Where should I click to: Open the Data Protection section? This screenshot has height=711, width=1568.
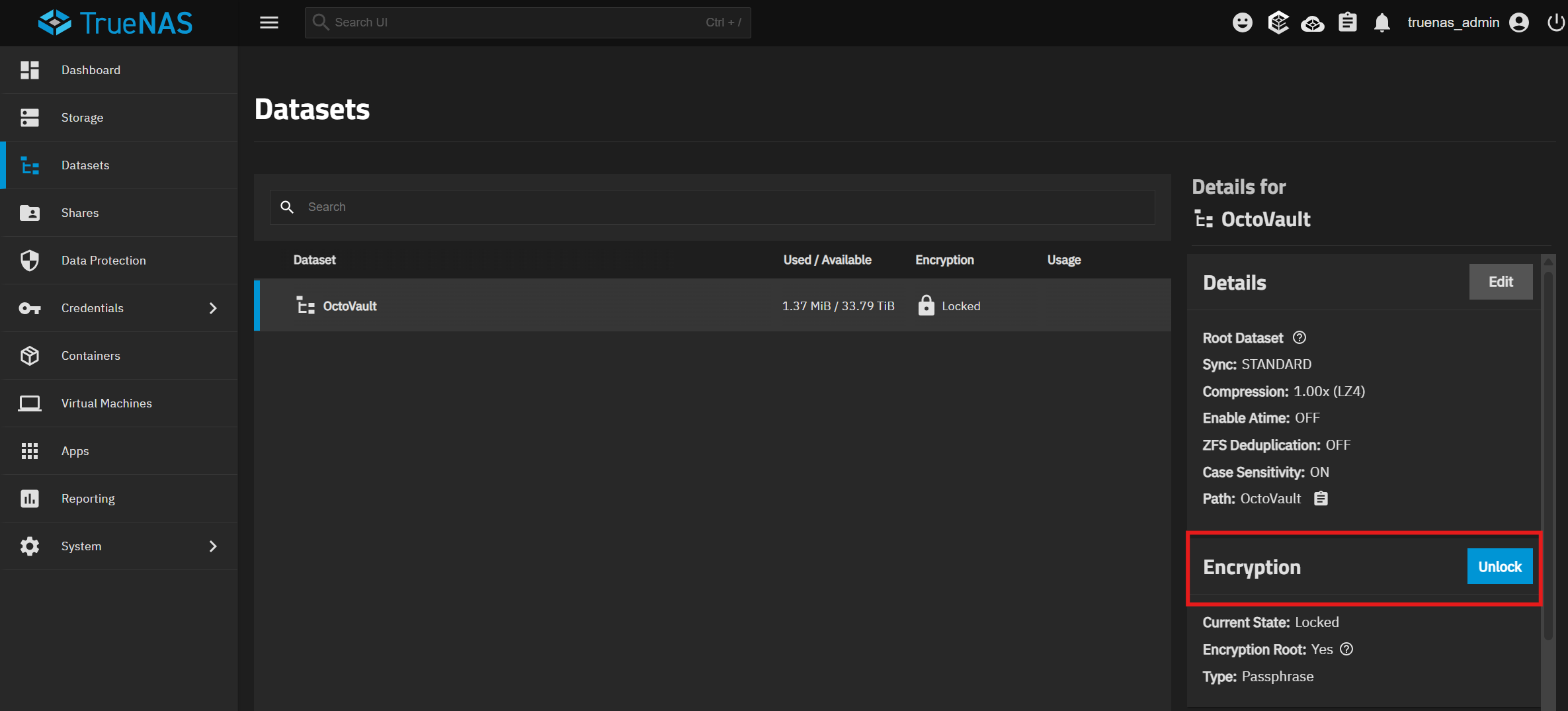pyautogui.click(x=103, y=261)
